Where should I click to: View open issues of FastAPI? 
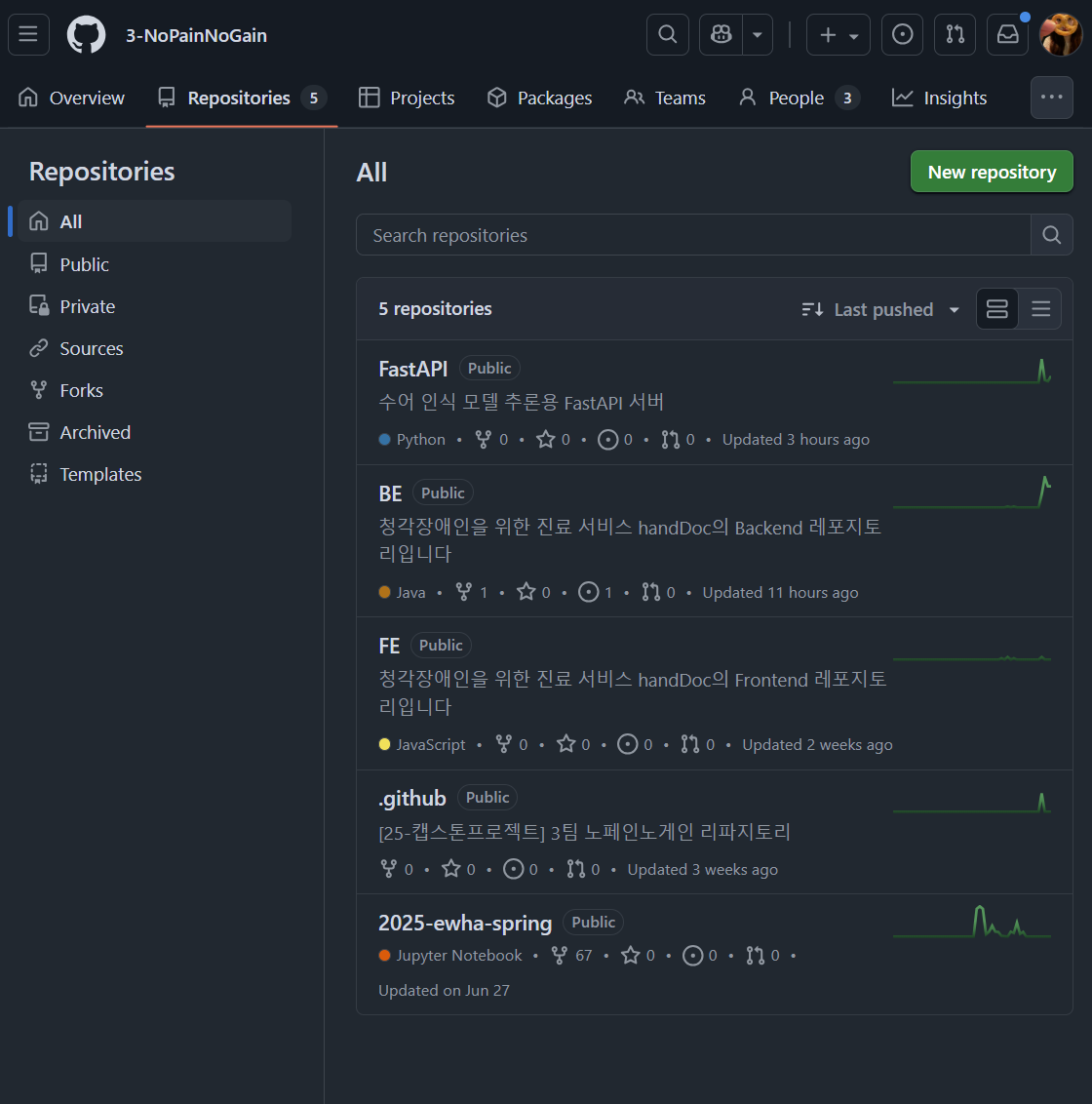click(614, 439)
